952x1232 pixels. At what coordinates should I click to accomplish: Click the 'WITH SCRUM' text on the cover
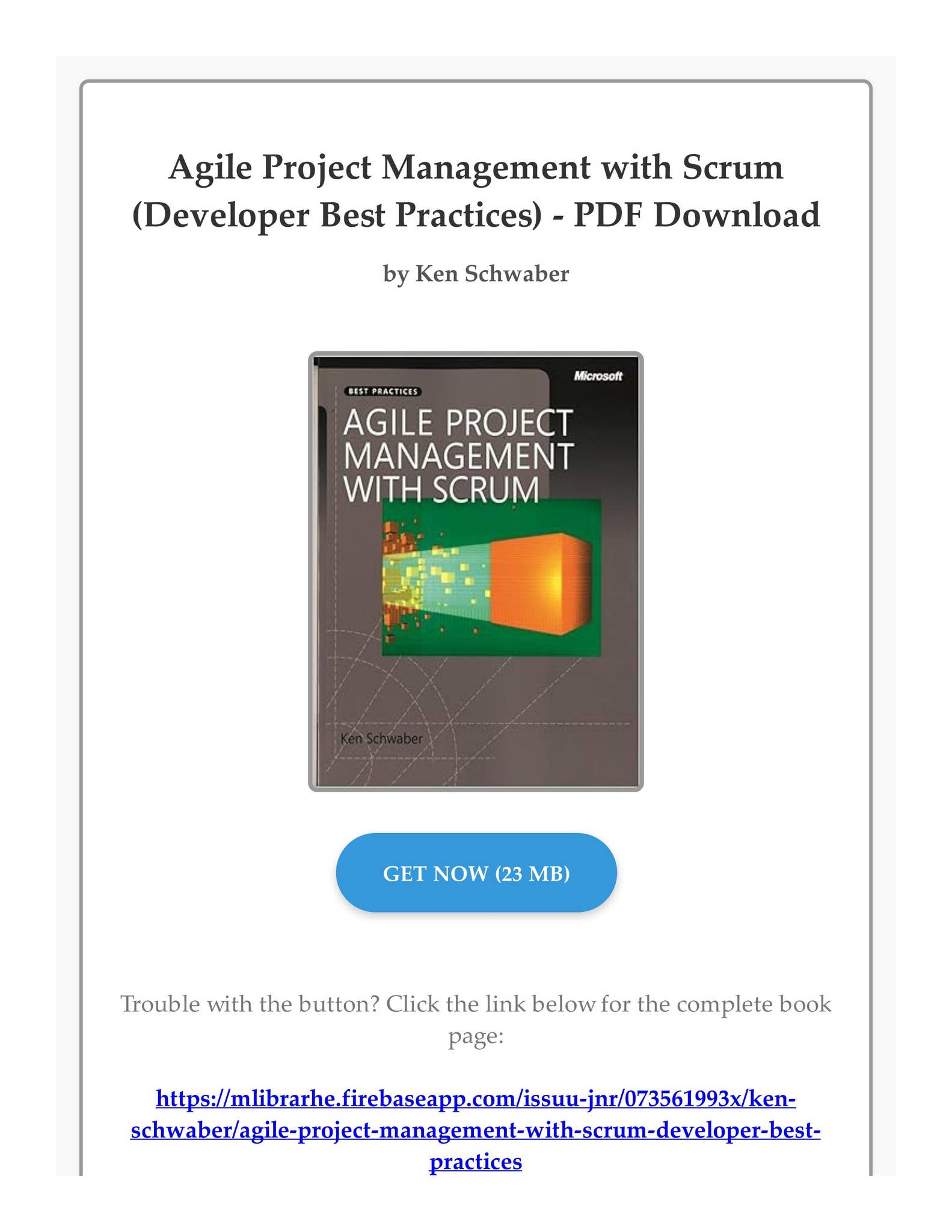coord(441,489)
